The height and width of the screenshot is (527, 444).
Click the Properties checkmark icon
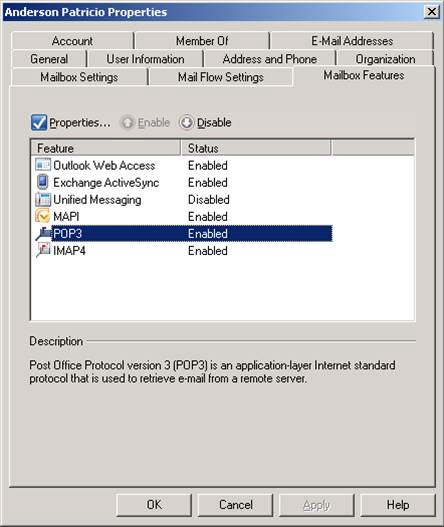(x=39, y=122)
